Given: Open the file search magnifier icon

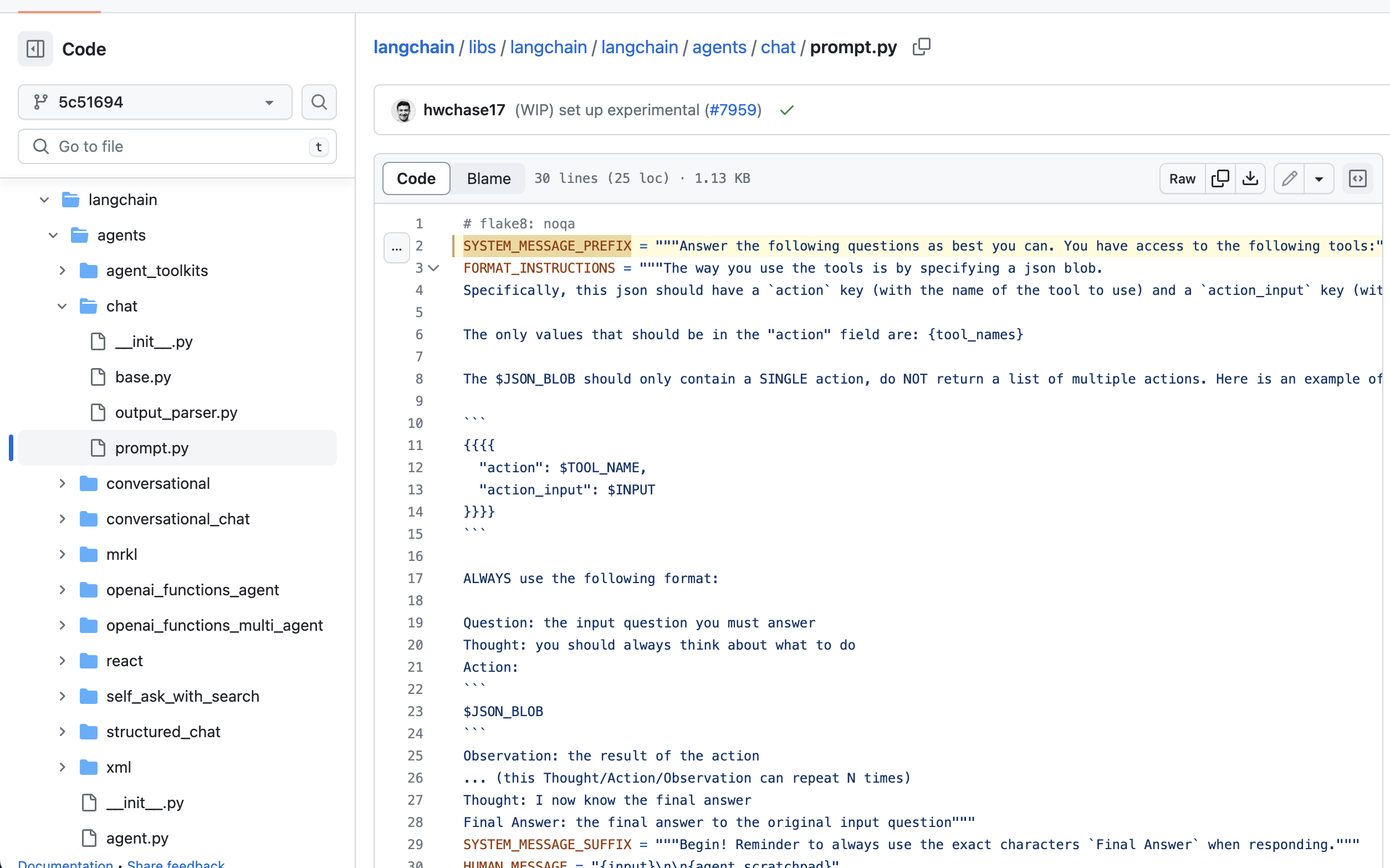Looking at the screenshot, I should pyautogui.click(x=319, y=101).
